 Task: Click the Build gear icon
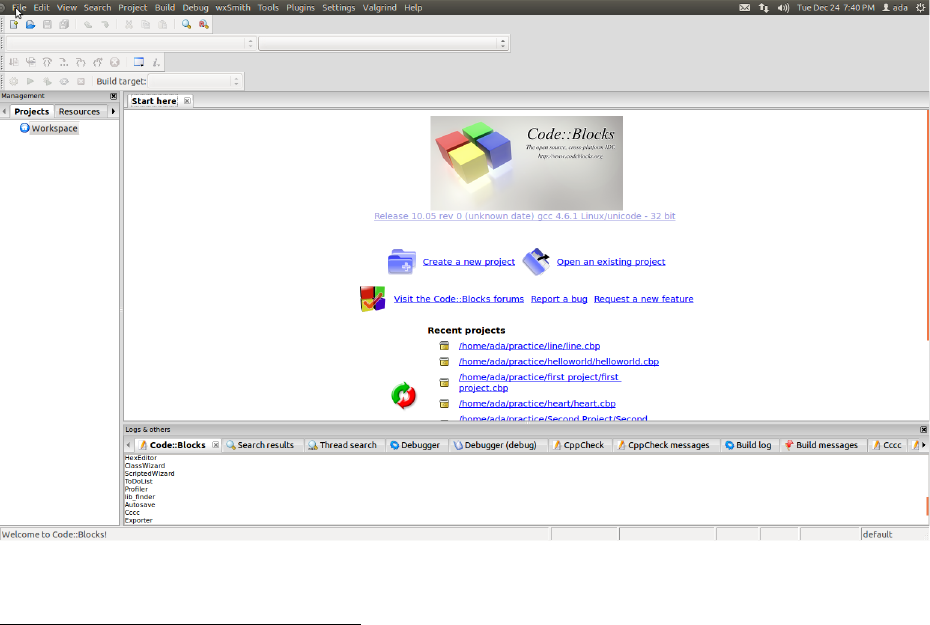click(14, 81)
